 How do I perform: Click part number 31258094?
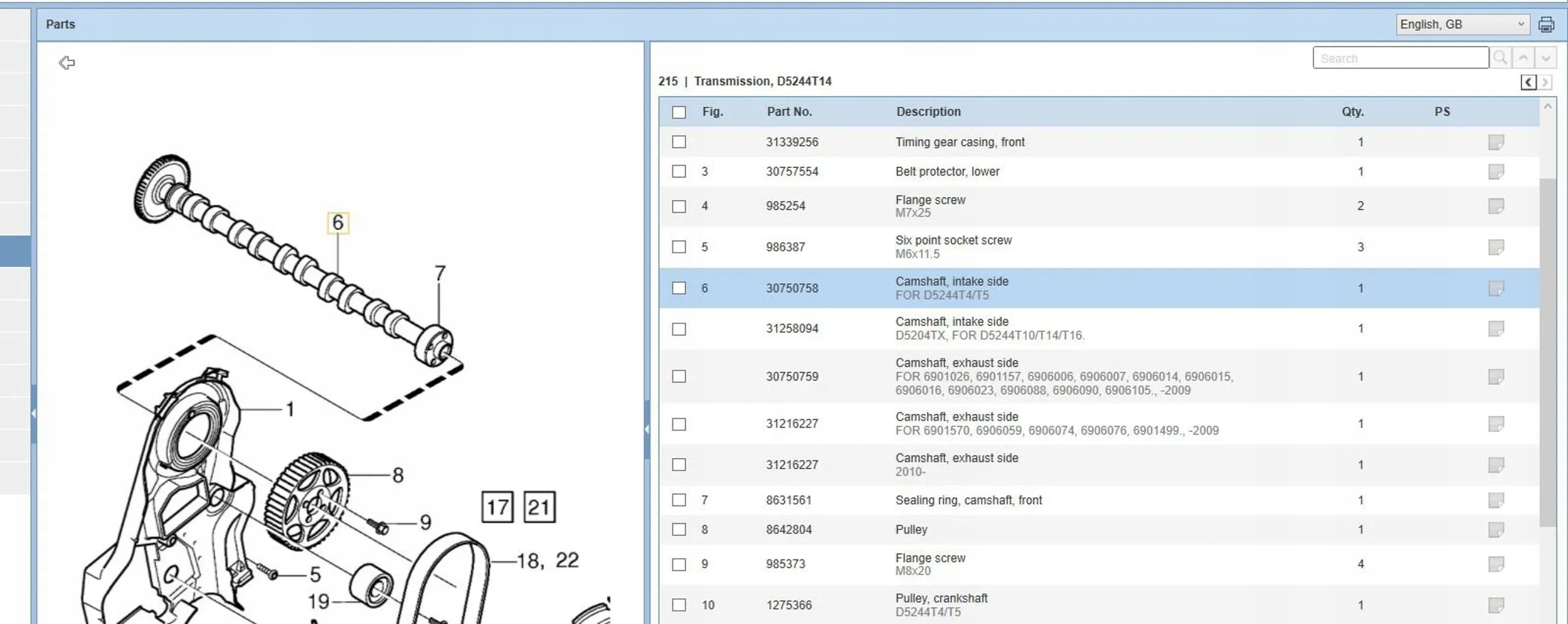point(792,329)
